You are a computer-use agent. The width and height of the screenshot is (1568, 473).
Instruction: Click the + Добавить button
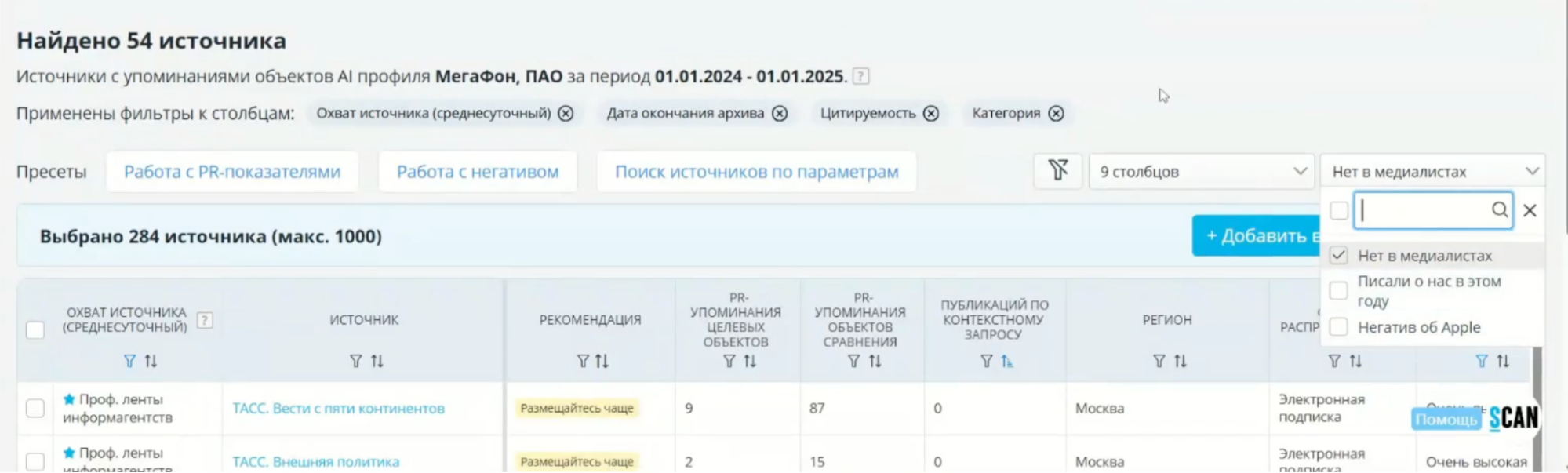point(1257,235)
